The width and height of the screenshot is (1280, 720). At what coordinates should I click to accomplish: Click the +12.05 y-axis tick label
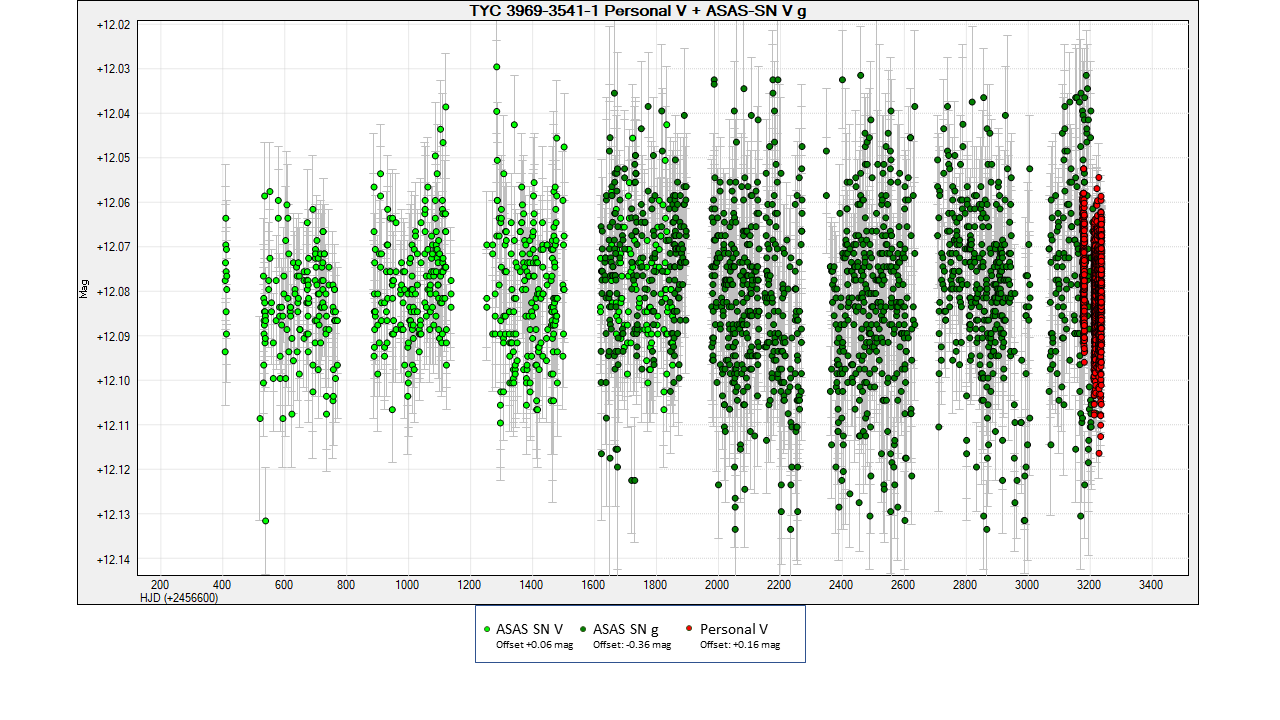[113, 158]
